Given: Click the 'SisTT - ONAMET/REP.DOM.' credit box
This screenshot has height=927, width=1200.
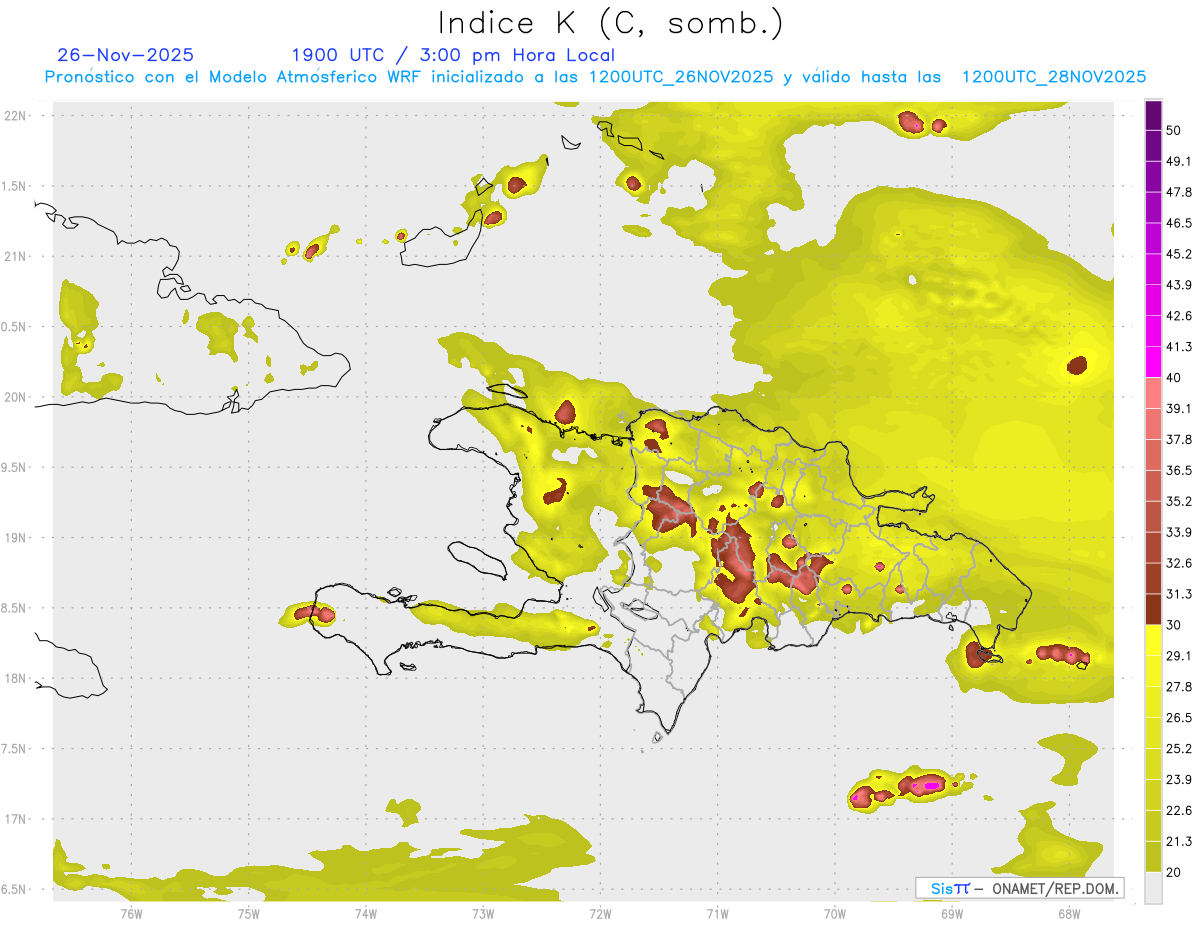Looking at the screenshot, I should [x=1019, y=888].
